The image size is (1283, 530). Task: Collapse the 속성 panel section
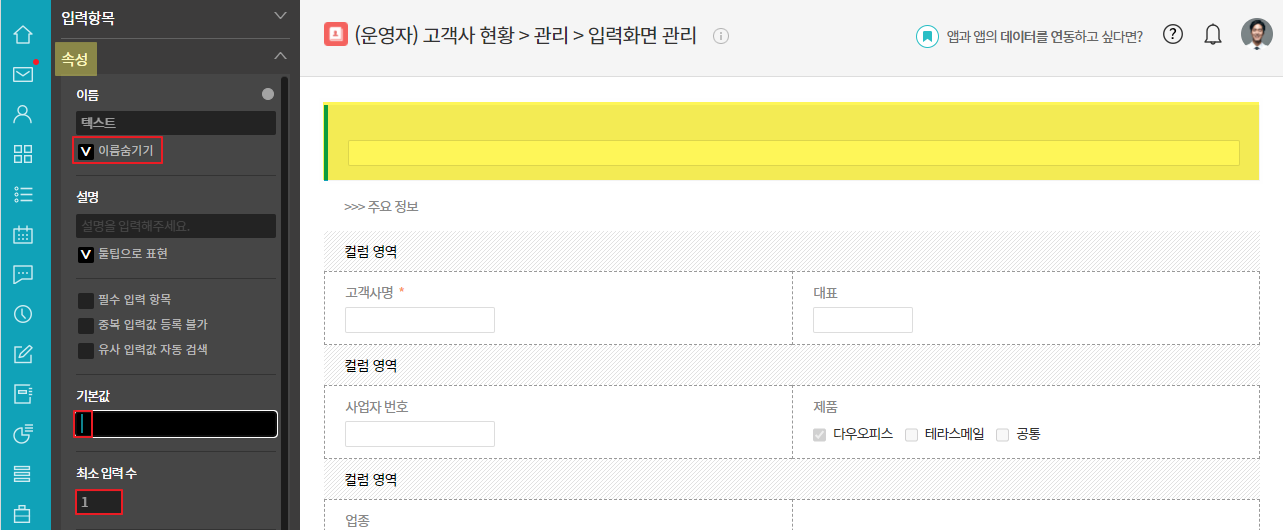pyautogui.click(x=280, y=57)
